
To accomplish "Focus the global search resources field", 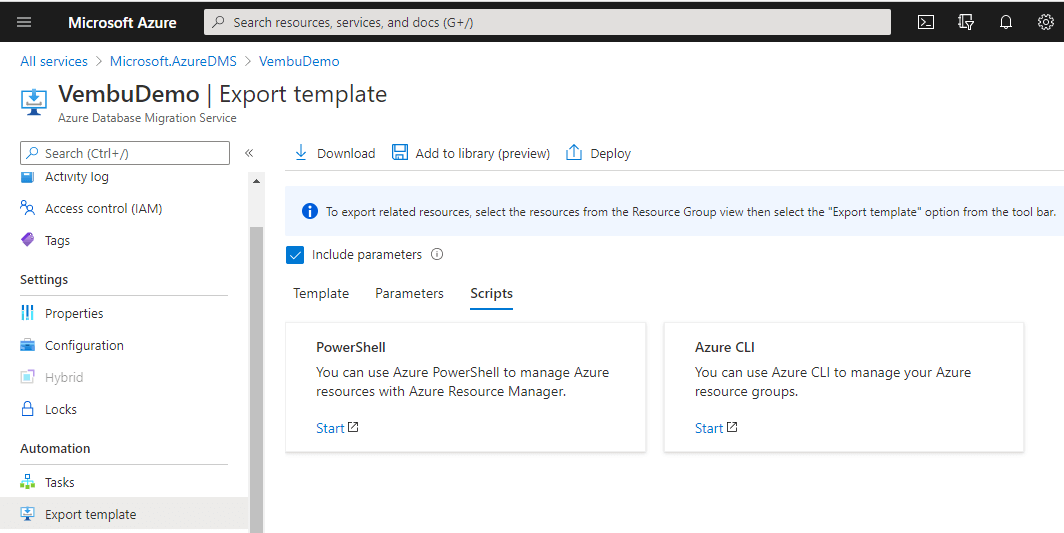I will point(548,22).
